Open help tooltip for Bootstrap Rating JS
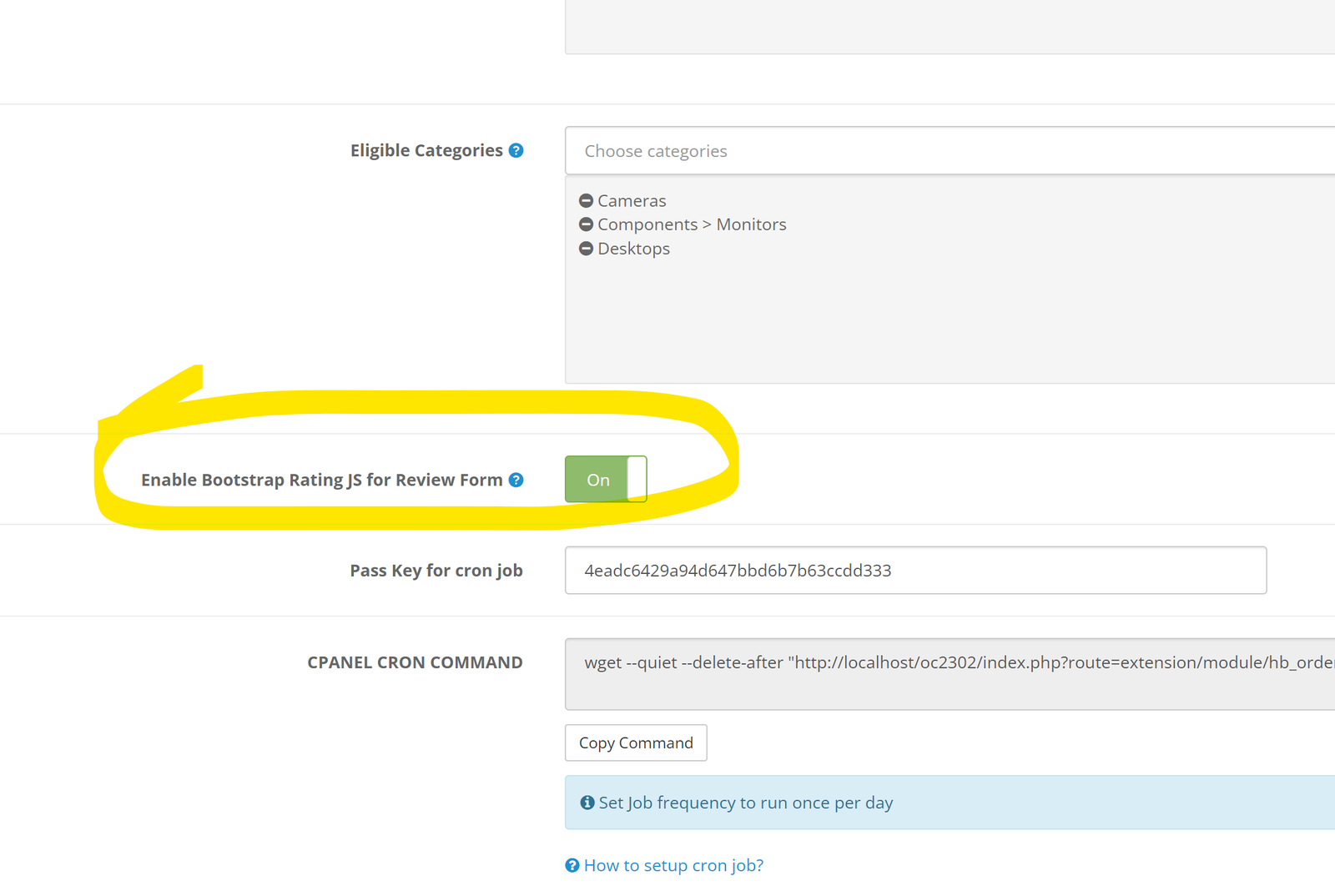The width and height of the screenshot is (1335, 896). (x=516, y=480)
